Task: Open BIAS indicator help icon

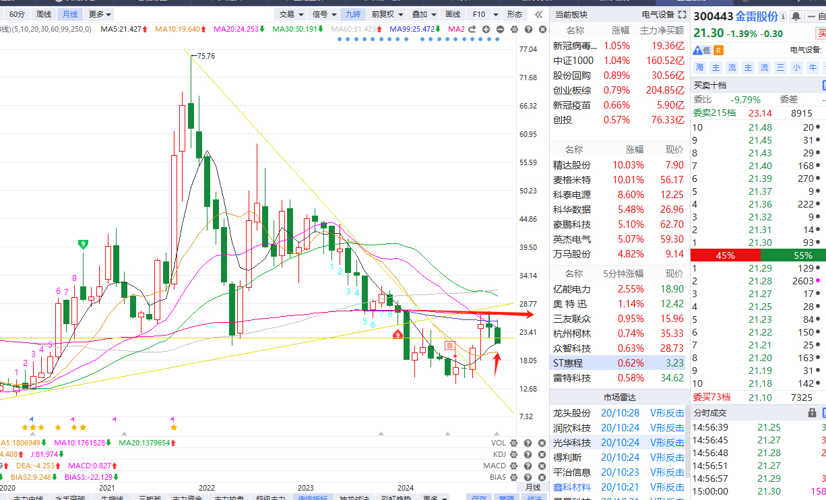Action: click(x=528, y=477)
